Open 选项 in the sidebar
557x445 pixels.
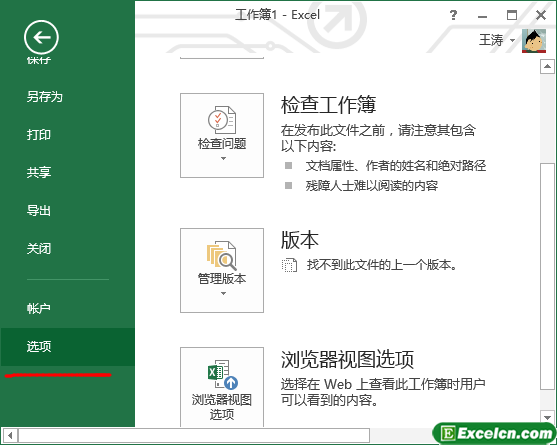pos(67,347)
